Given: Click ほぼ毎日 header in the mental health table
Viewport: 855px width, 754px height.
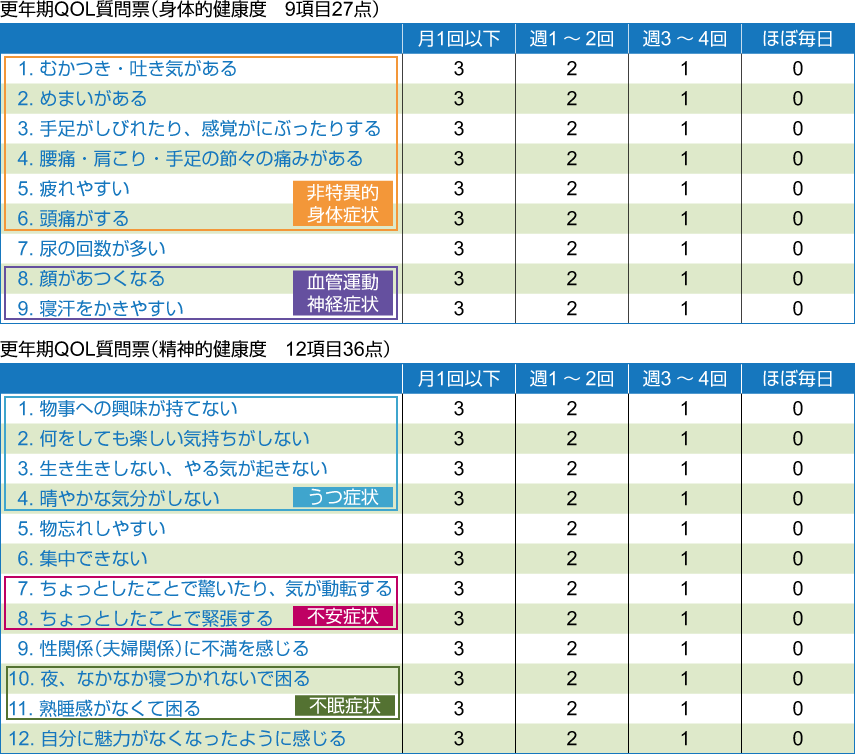Looking at the screenshot, I should 797,379.
